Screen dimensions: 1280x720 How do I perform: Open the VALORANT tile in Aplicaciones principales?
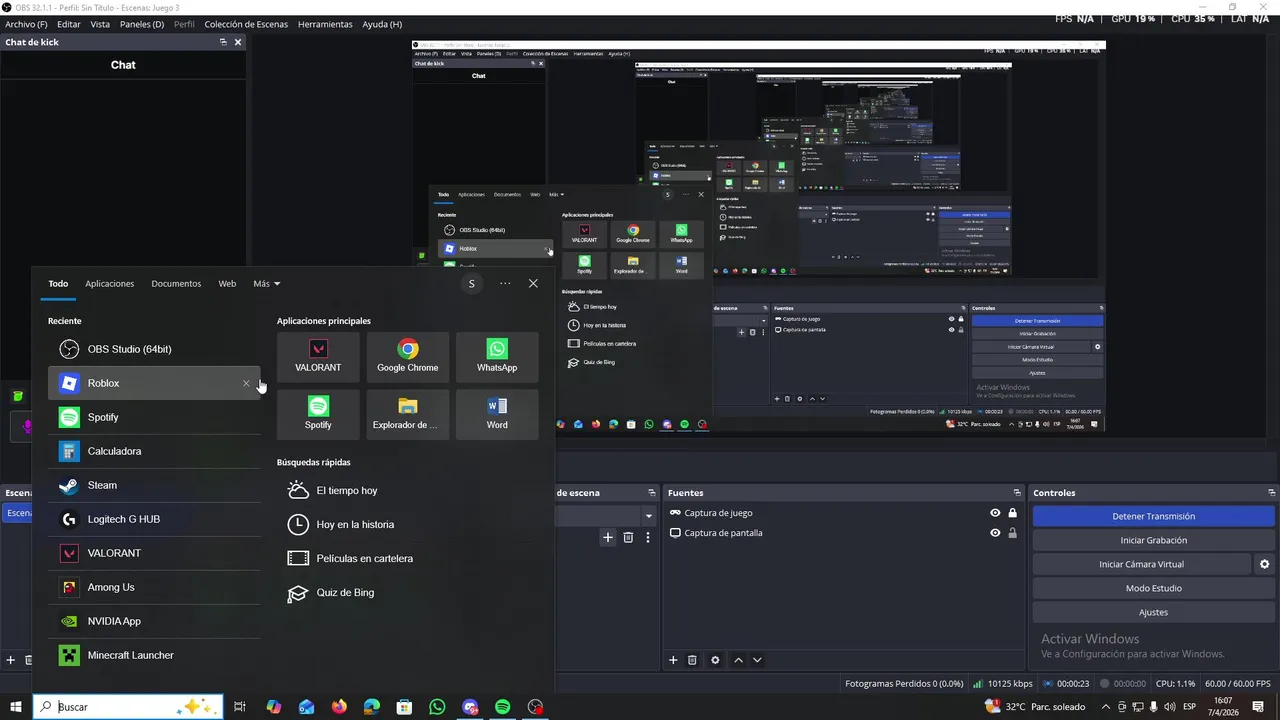pyautogui.click(x=318, y=357)
